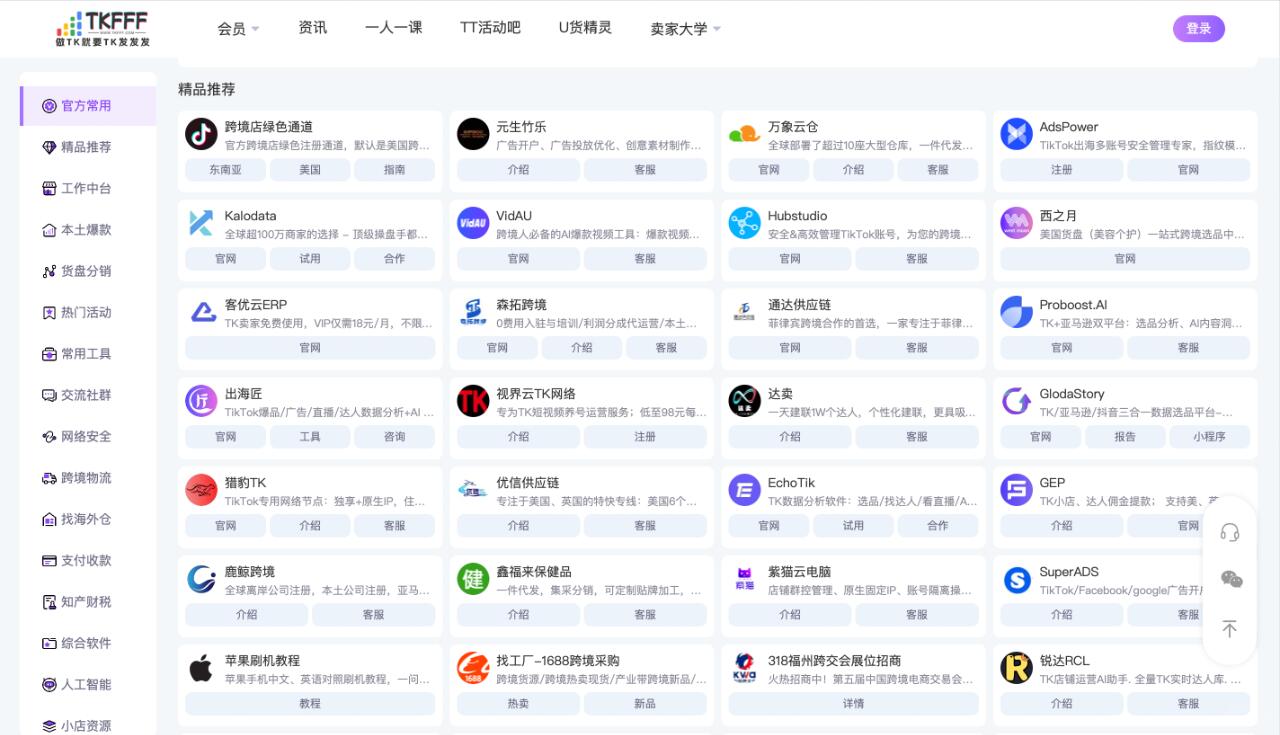Expand the 卖家大学 dropdown menu
The width and height of the screenshot is (1280, 735).
[685, 29]
